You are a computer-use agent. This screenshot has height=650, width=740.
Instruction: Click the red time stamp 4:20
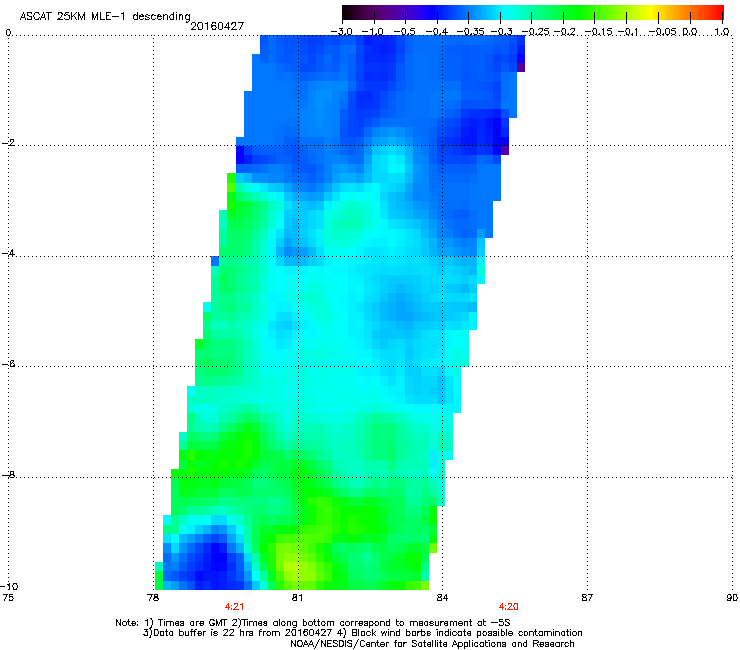click(508, 607)
